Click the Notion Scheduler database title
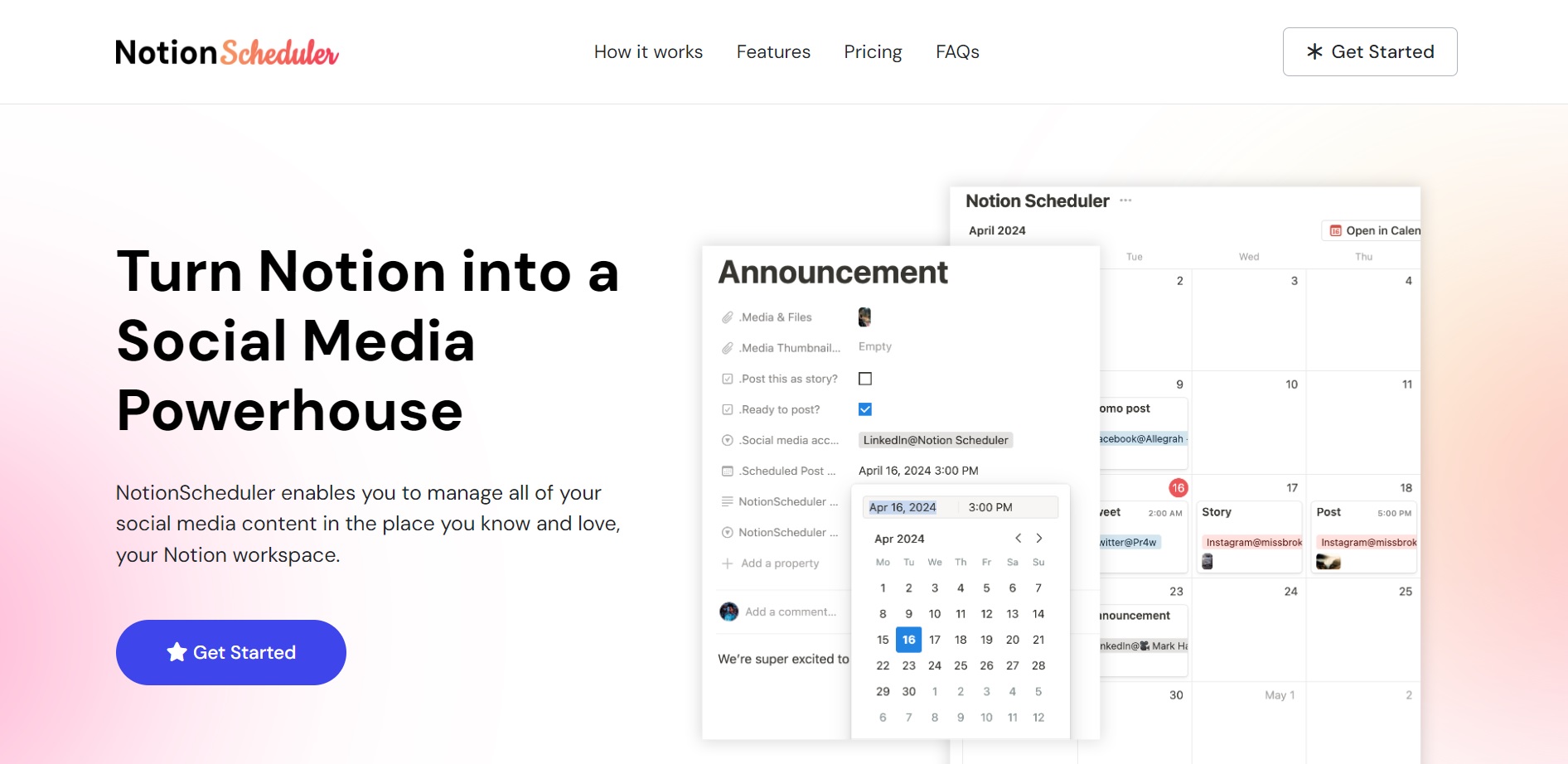The height and width of the screenshot is (764, 1568). 1037,201
